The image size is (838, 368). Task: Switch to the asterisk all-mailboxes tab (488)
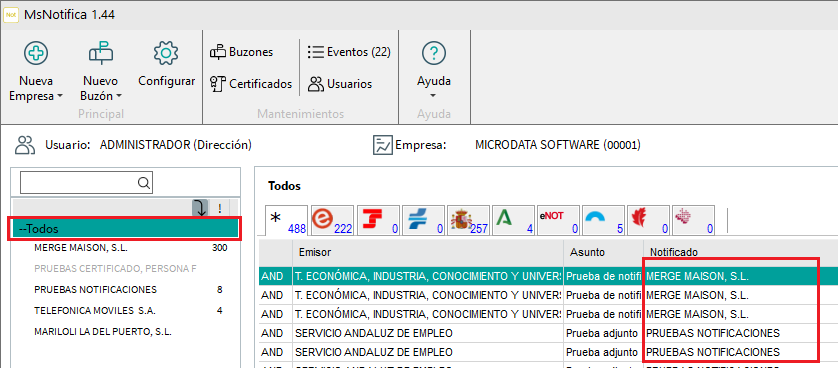pyautogui.click(x=286, y=220)
